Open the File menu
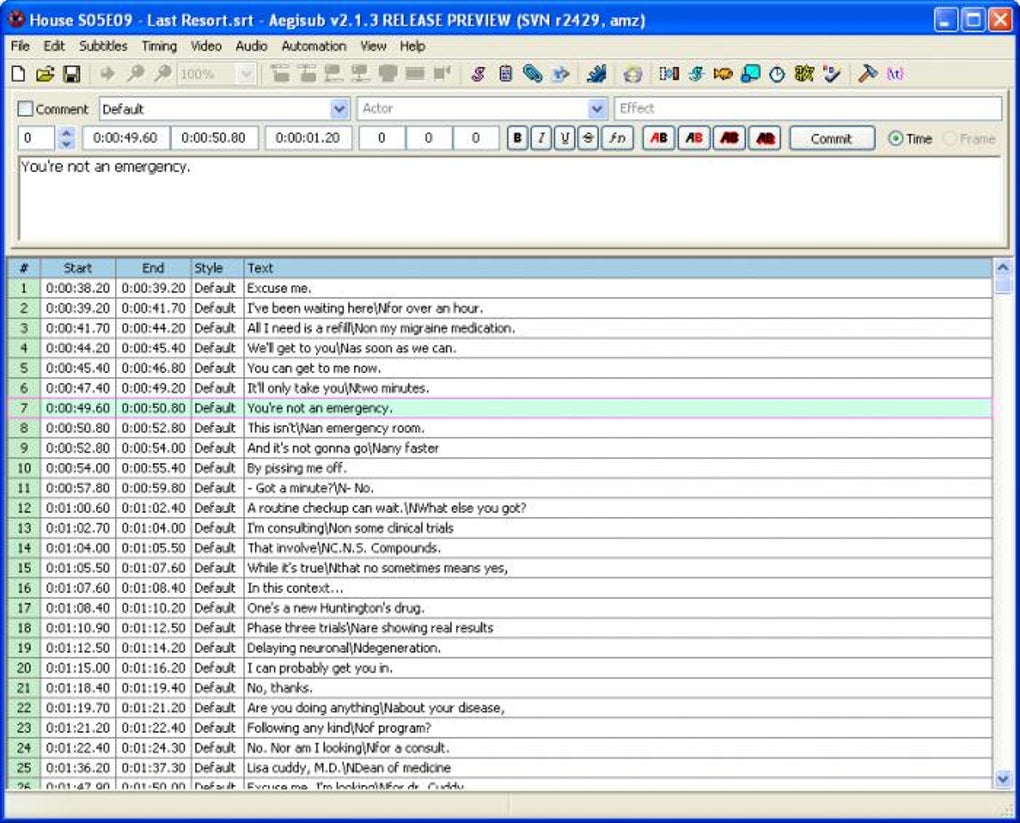Viewport: 1020px width, 823px height. pyautogui.click(x=20, y=46)
